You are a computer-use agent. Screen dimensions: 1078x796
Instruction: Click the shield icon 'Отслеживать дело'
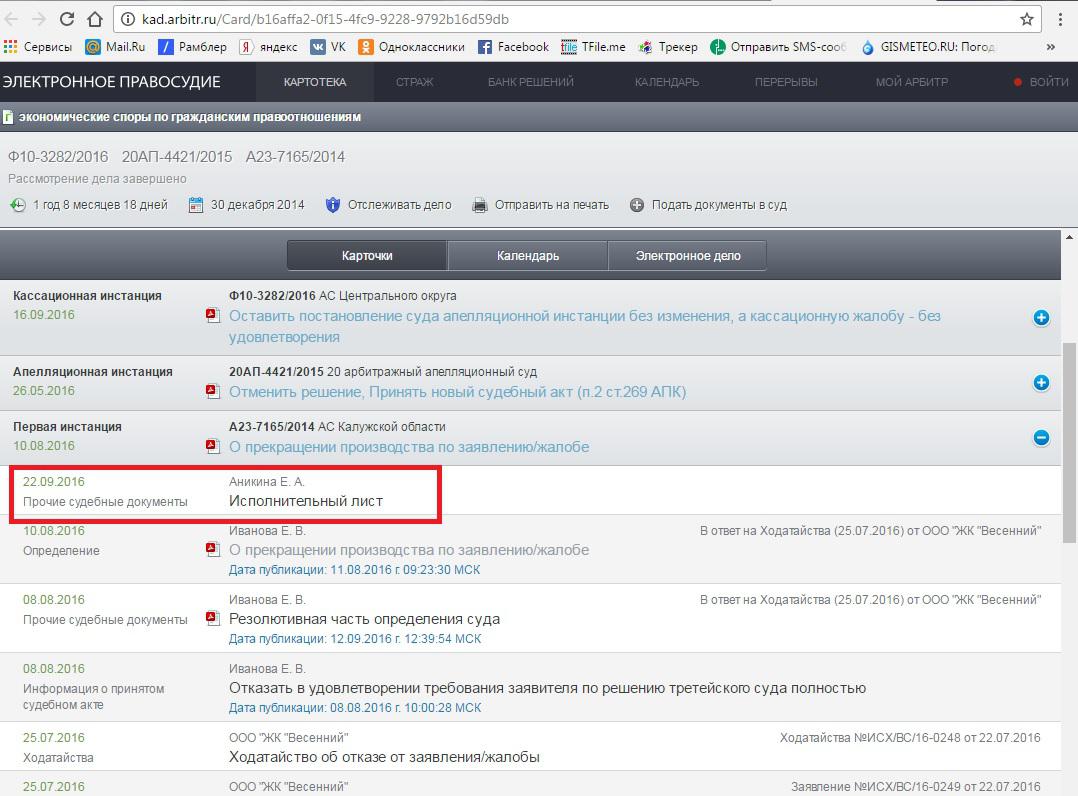[333, 205]
